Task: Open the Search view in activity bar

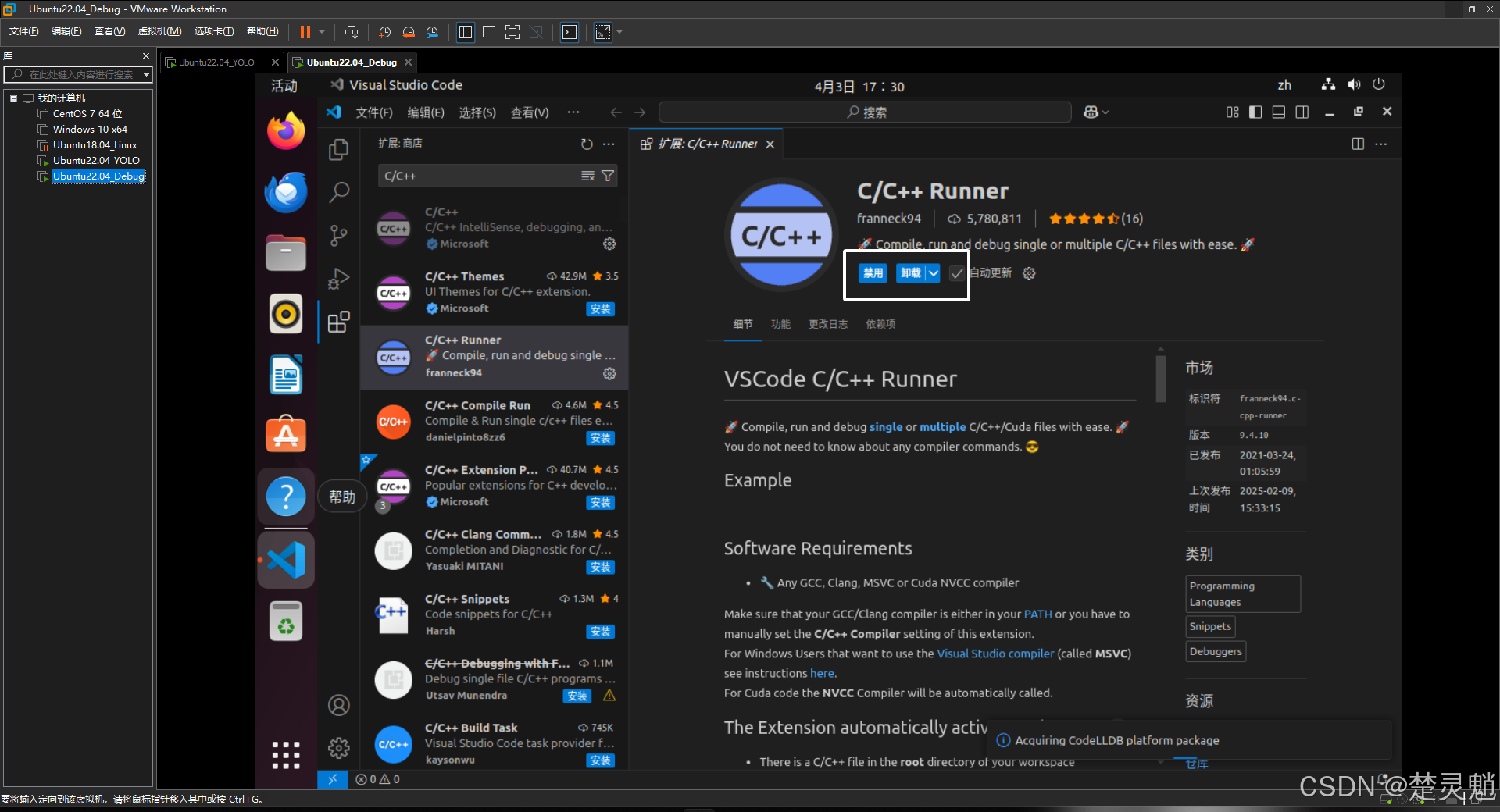Action: [338, 191]
